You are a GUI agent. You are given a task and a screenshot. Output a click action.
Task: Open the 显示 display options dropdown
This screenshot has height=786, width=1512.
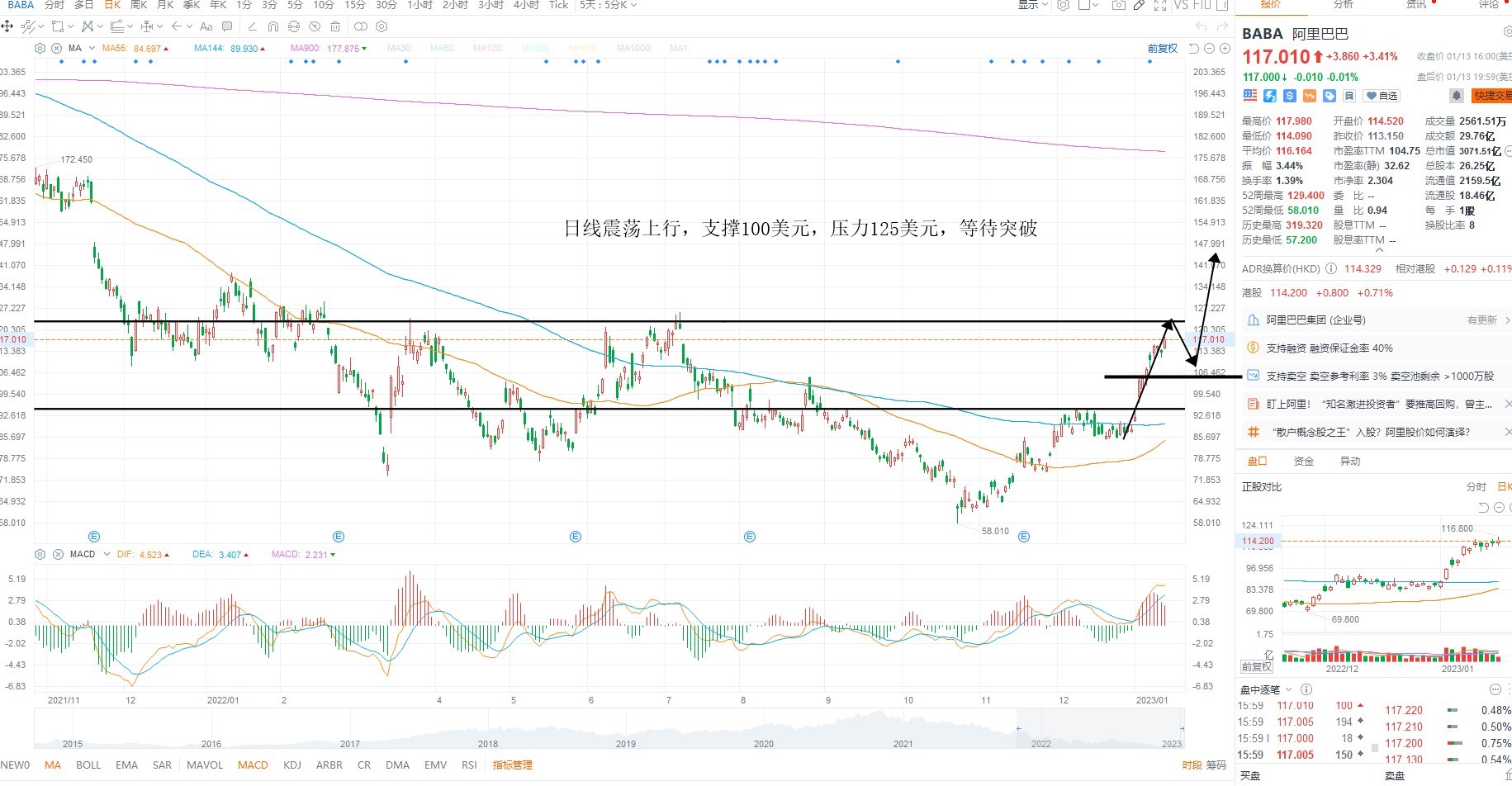pos(1032,5)
